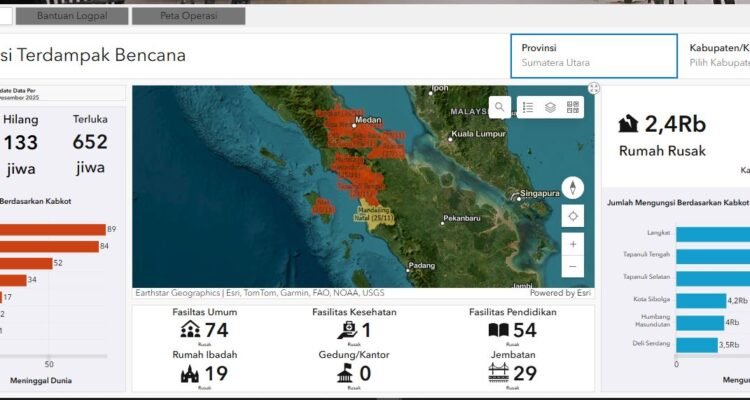Zoom out on the map

573,267
